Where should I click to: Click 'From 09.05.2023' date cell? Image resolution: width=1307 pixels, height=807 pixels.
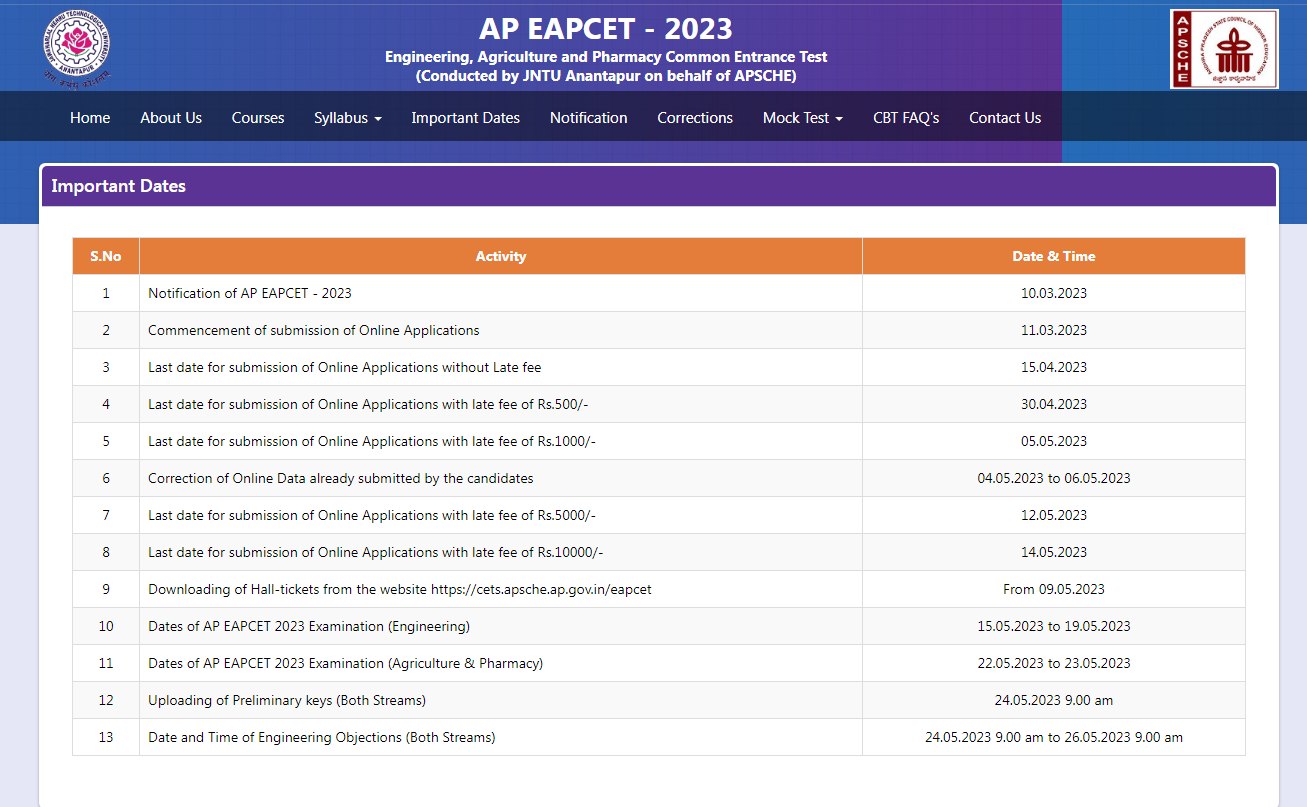(1054, 589)
